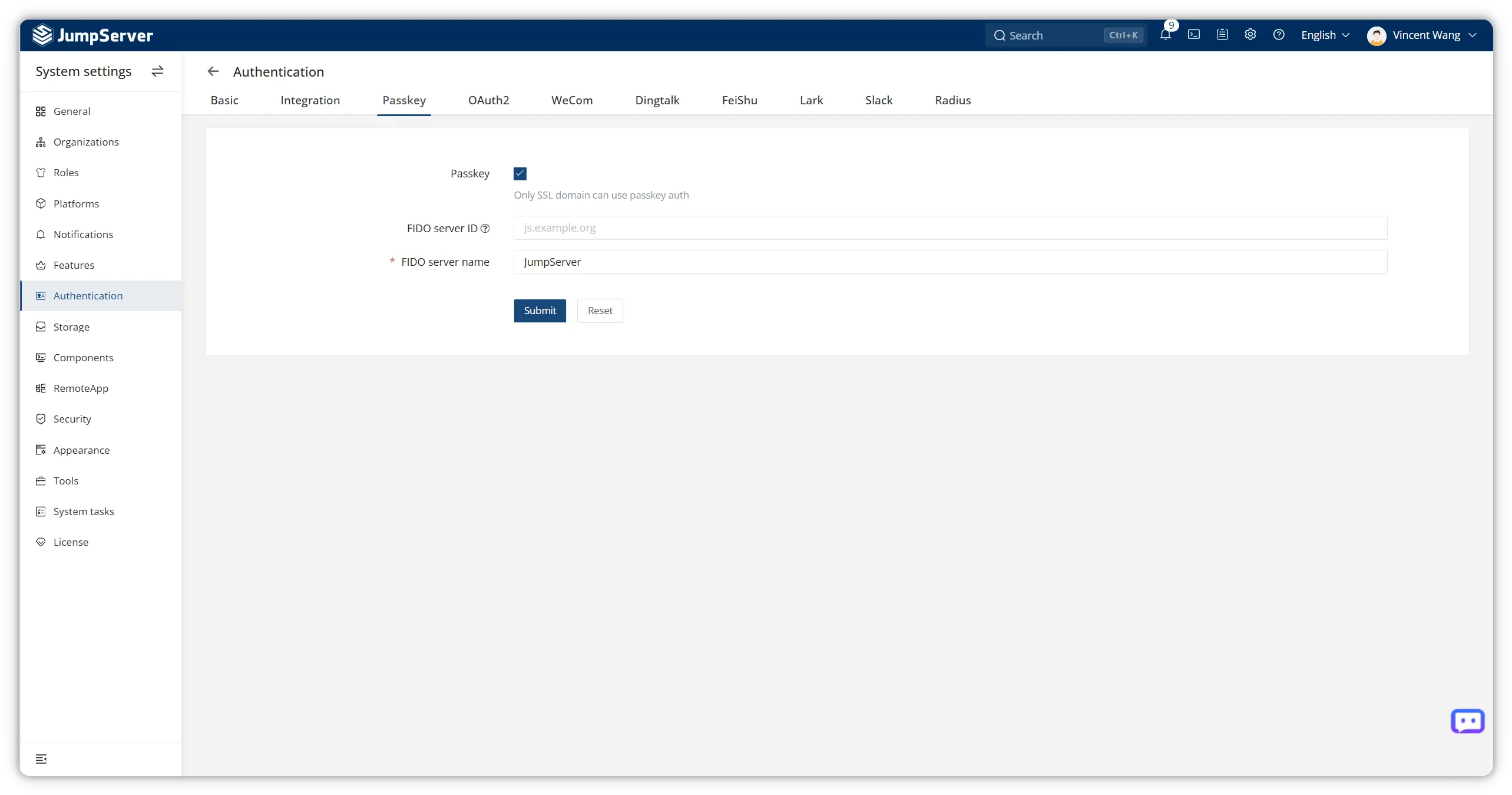Click the settings gear icon in header
This screenshot has height=795, width=1512.
tap(1250, 35)
